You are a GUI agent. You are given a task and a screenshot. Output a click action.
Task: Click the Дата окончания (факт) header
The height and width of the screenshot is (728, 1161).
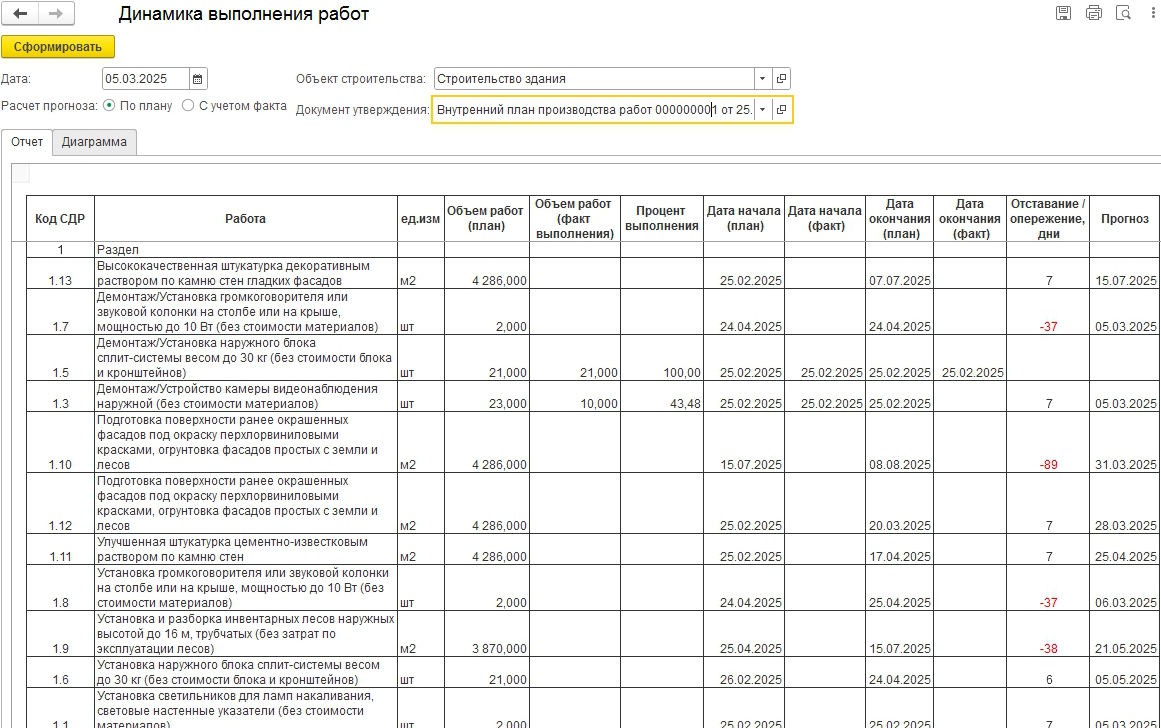(970, 218)
